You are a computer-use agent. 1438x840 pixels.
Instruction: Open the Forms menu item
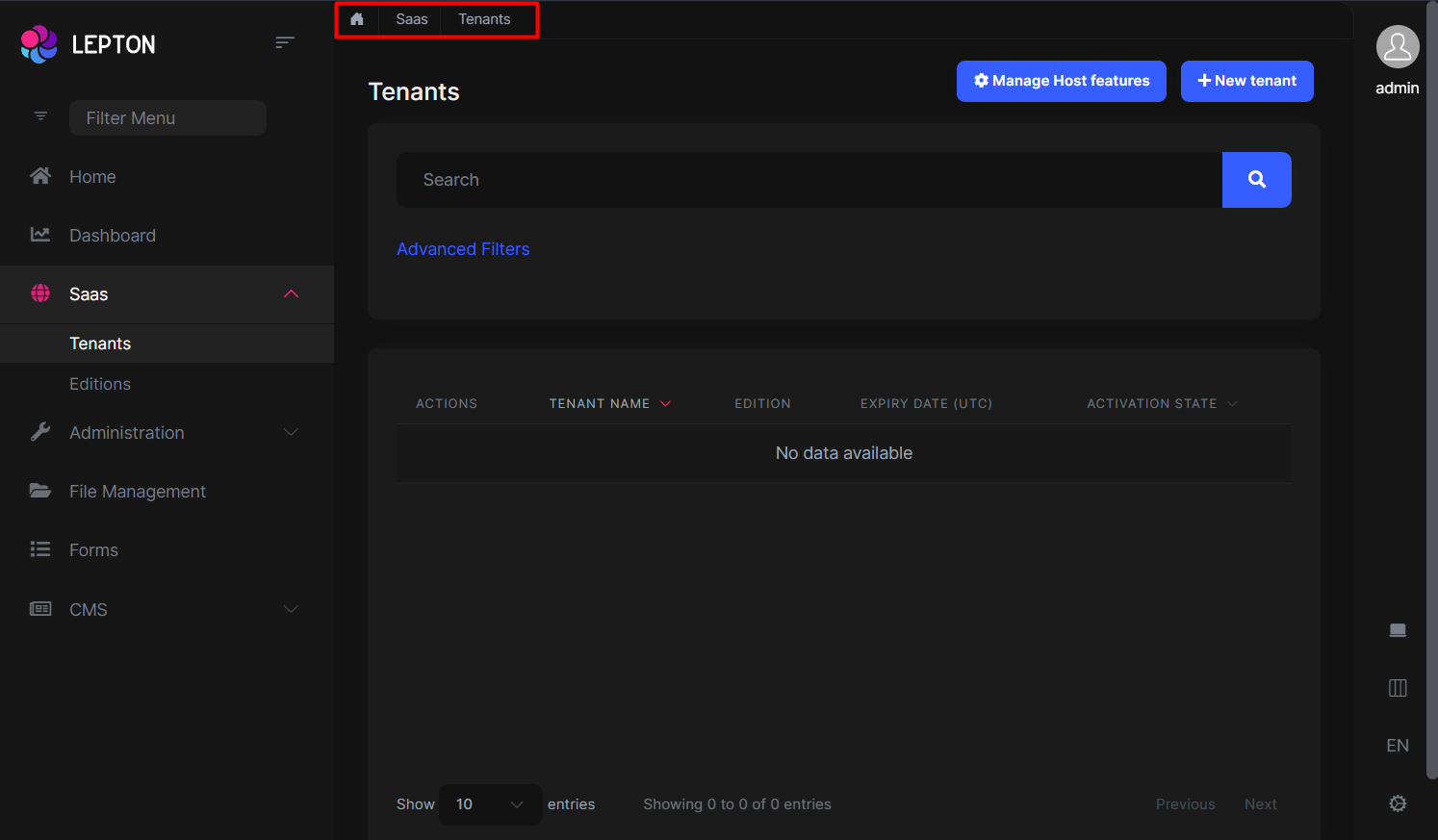pyautogui.click(x=167, y=550)
